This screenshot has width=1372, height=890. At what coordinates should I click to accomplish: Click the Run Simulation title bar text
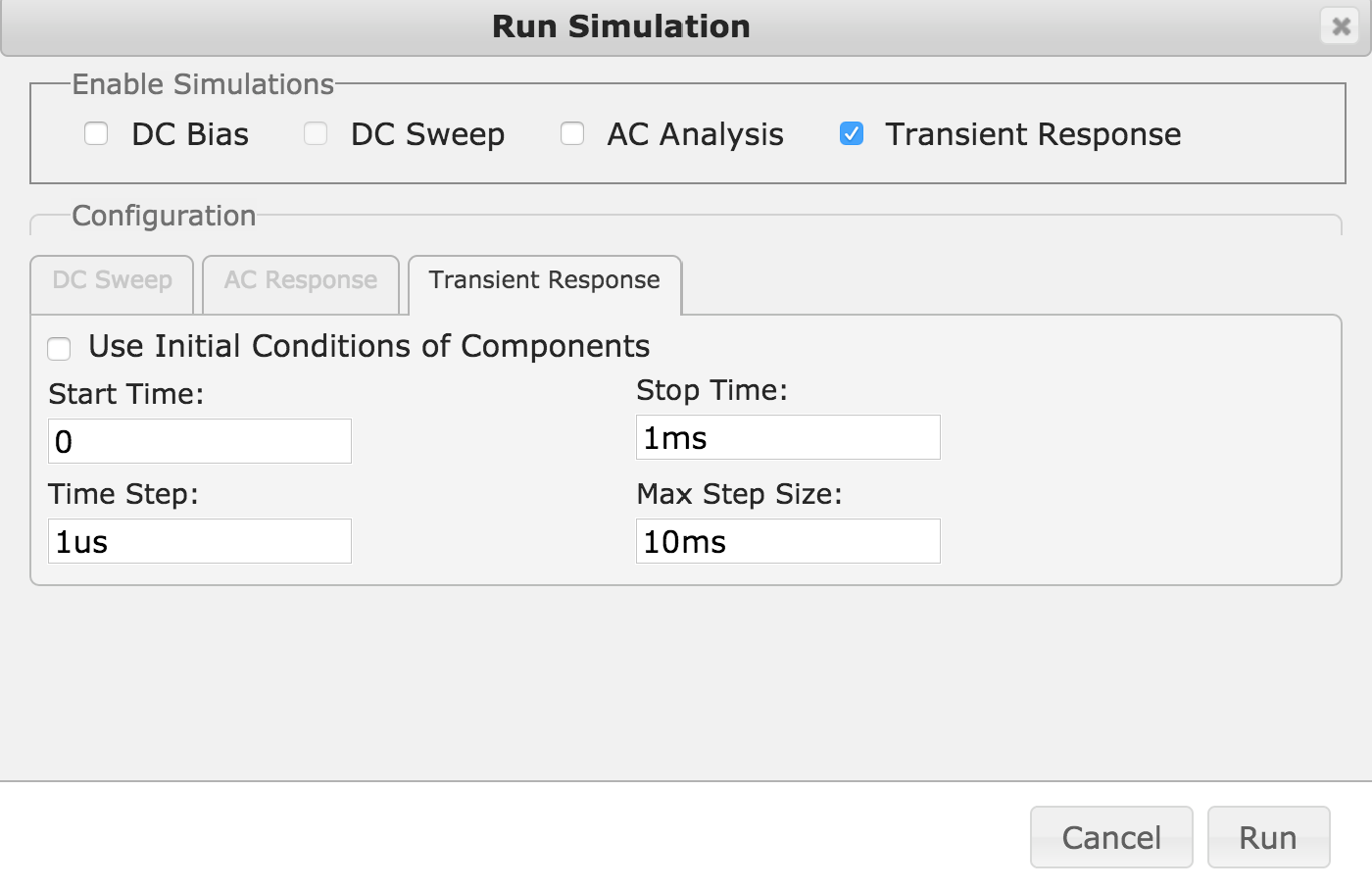[x=620, y=26]
